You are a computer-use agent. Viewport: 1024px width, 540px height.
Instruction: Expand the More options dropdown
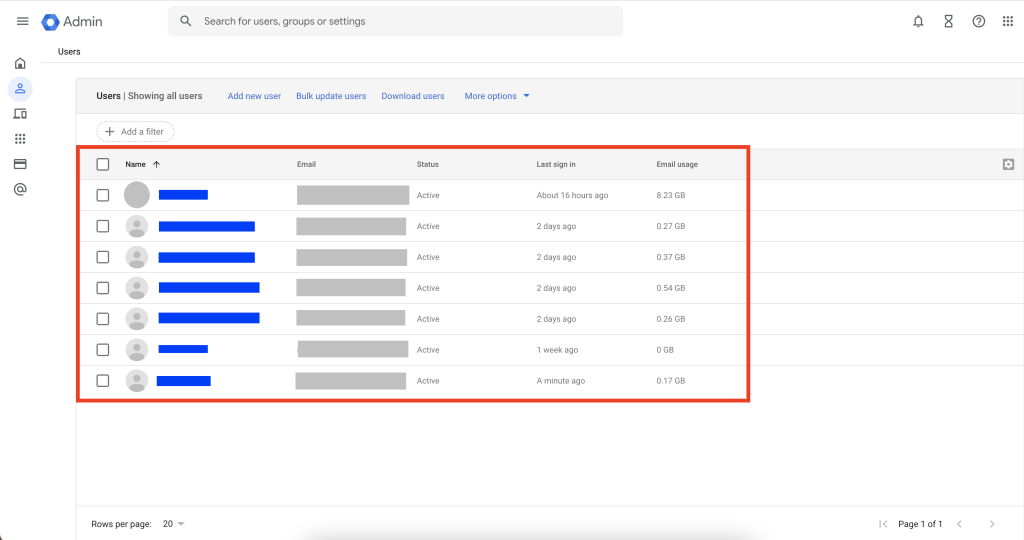[x=497, y=96]
